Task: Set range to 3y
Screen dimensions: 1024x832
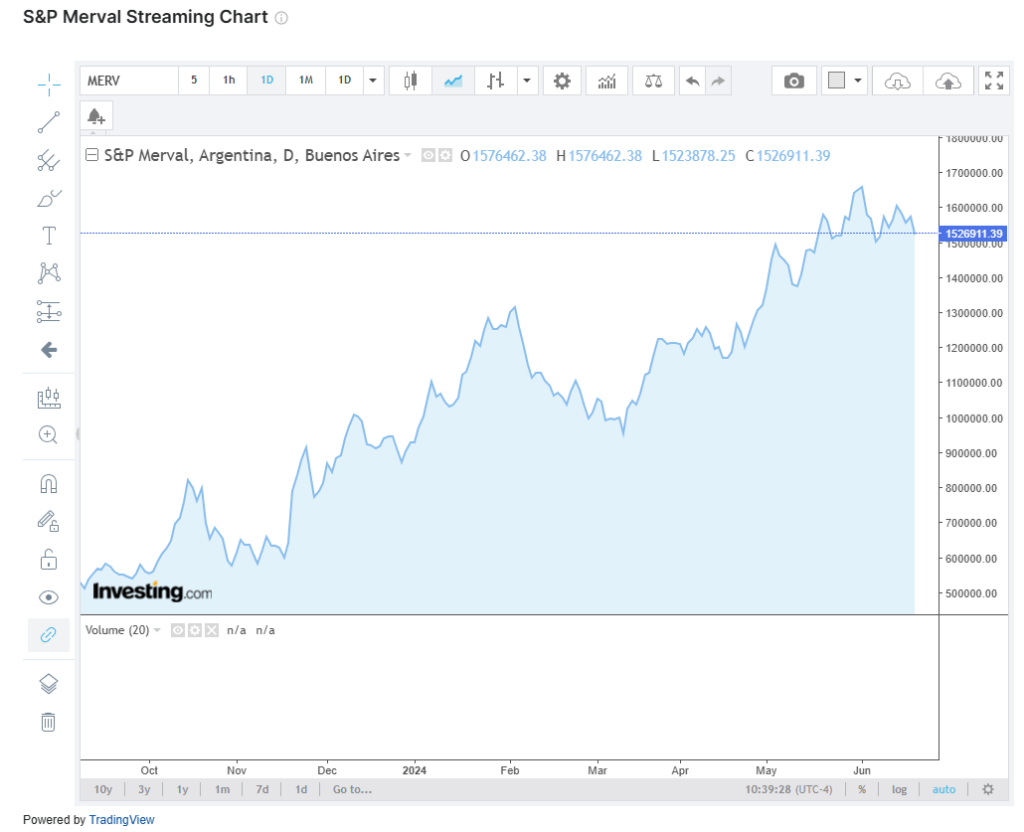Action: (144, 790)
